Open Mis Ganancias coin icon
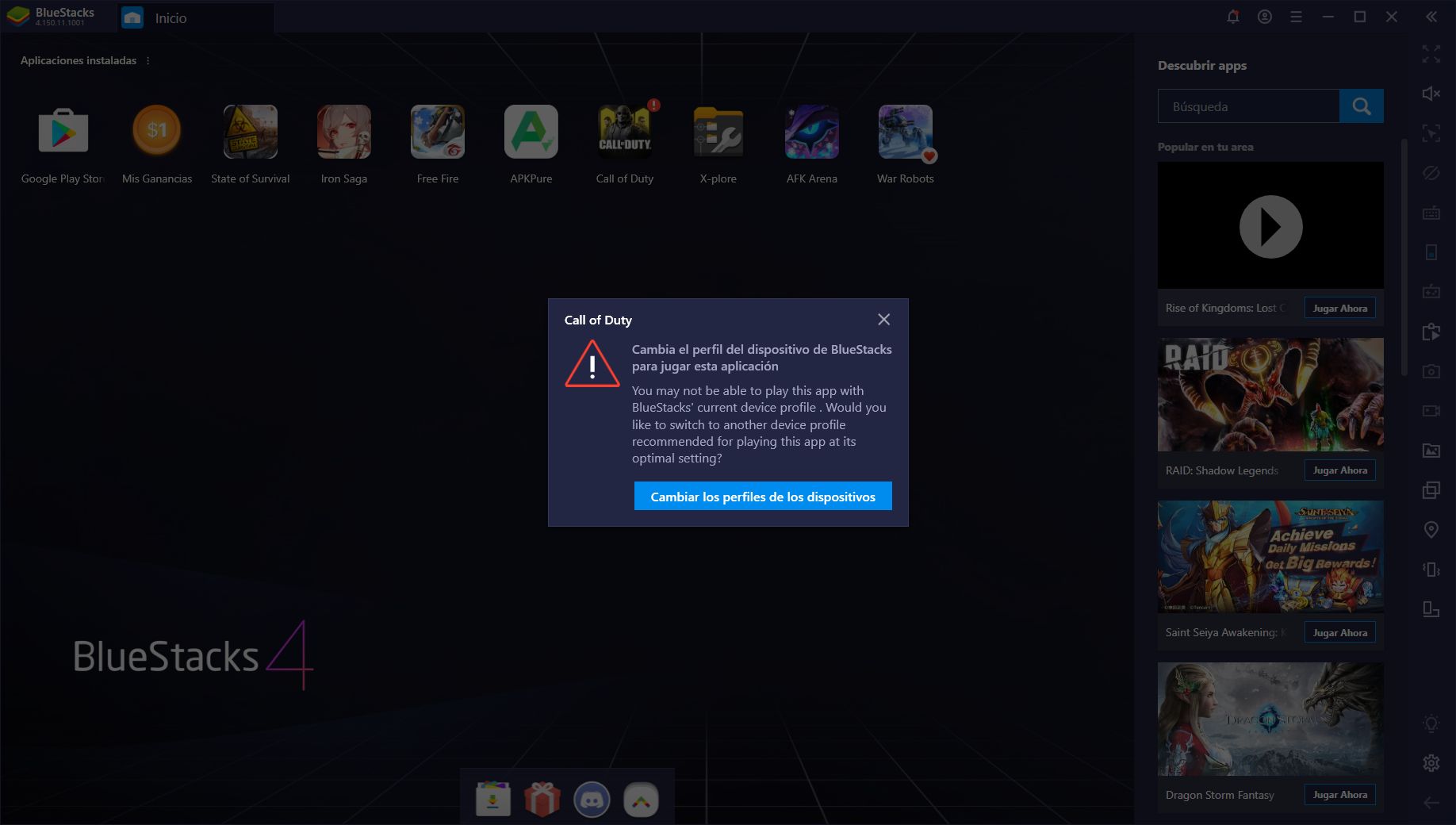Image resolution: width=1456 pixels, height=825 pixels. (157, 131)
